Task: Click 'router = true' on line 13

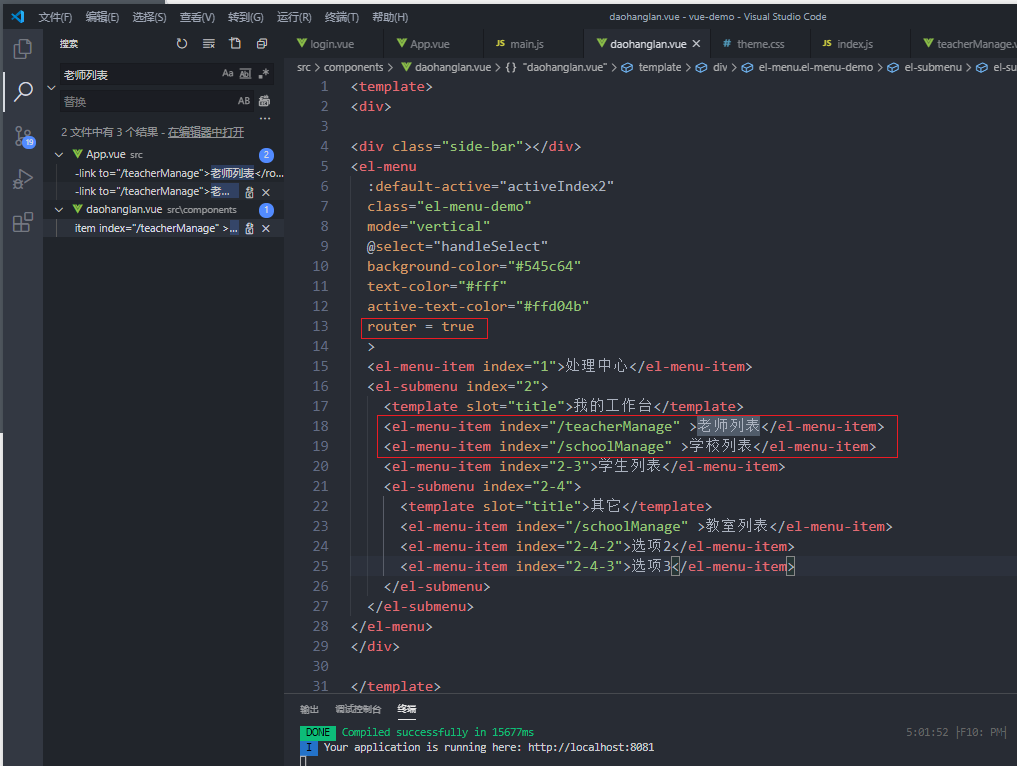Action: point(420,327)
